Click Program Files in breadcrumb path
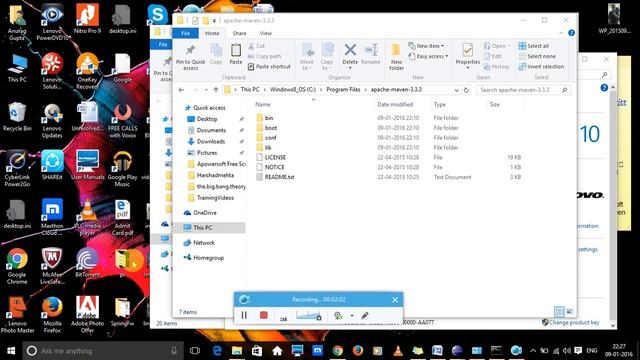Image resolution: width=640 pixels, height=360 pixels. coord(343,90)
